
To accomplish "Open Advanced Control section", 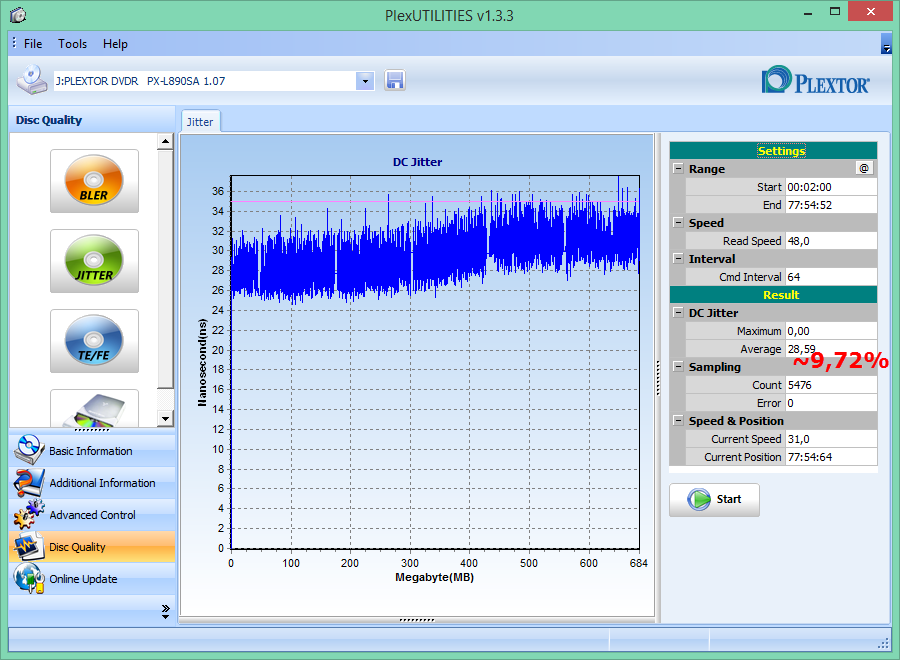I will pos(92,515).
